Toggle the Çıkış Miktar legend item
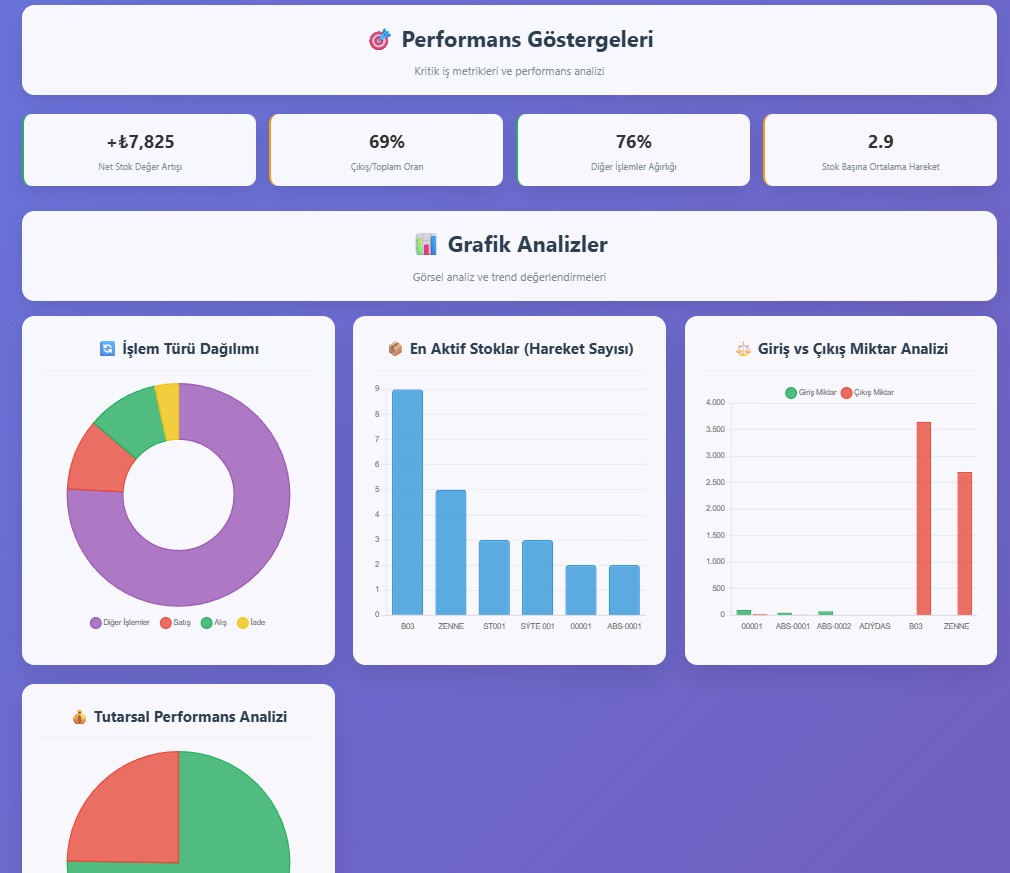This screenshot has width=1010, height=873. click(867, 392)
